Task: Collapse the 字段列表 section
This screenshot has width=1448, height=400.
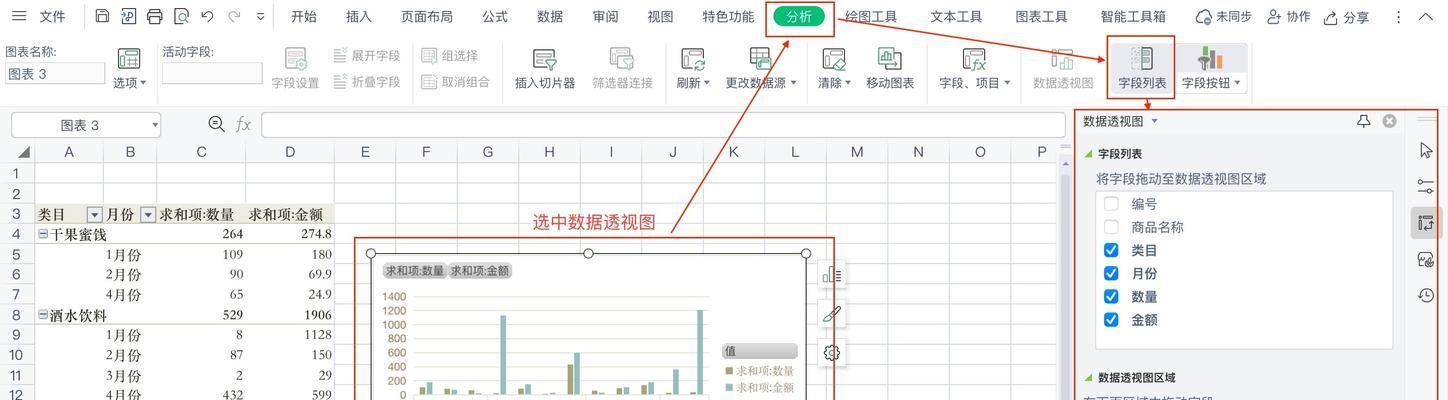Action: (x=1089, y=154)
